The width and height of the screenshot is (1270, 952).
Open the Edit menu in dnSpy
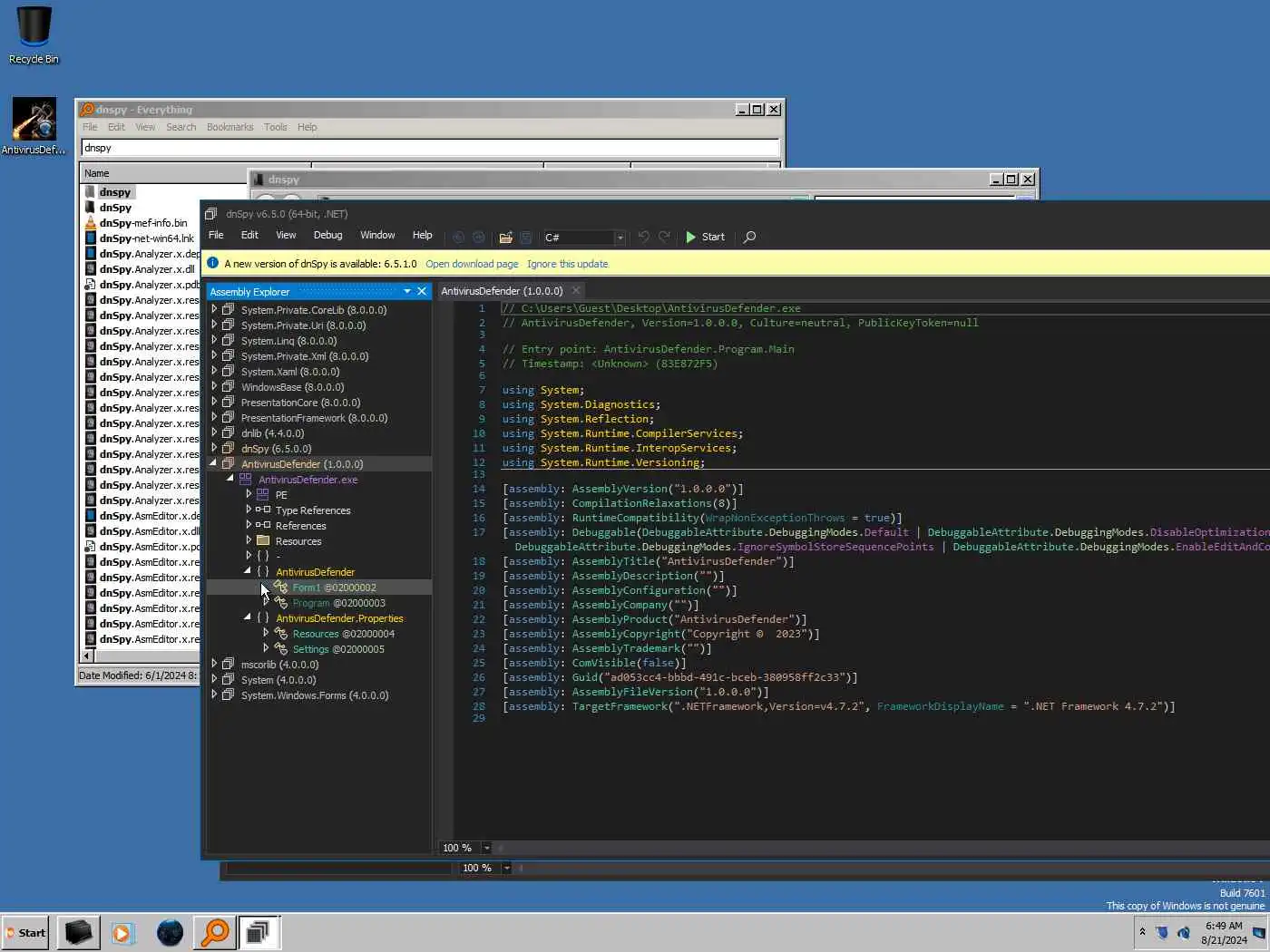[249, 235]
